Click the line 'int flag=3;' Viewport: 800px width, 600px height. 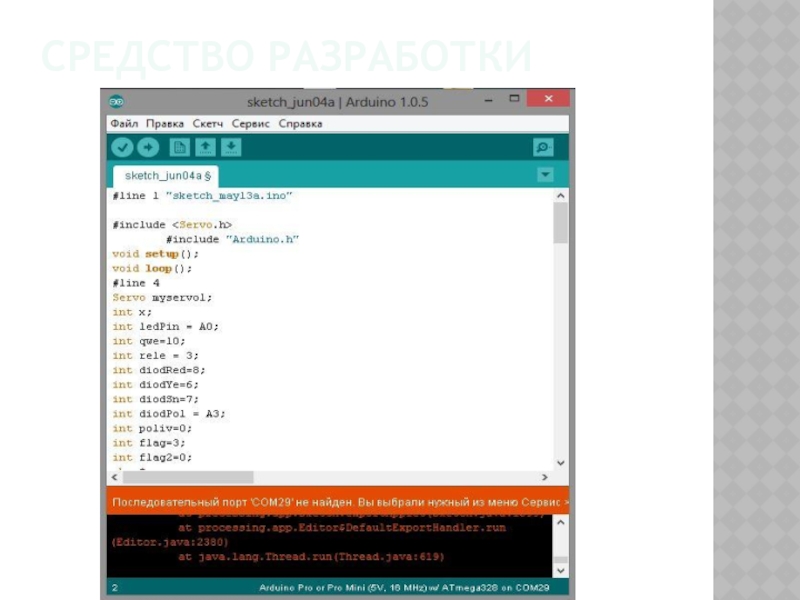(x=148, y=443)
